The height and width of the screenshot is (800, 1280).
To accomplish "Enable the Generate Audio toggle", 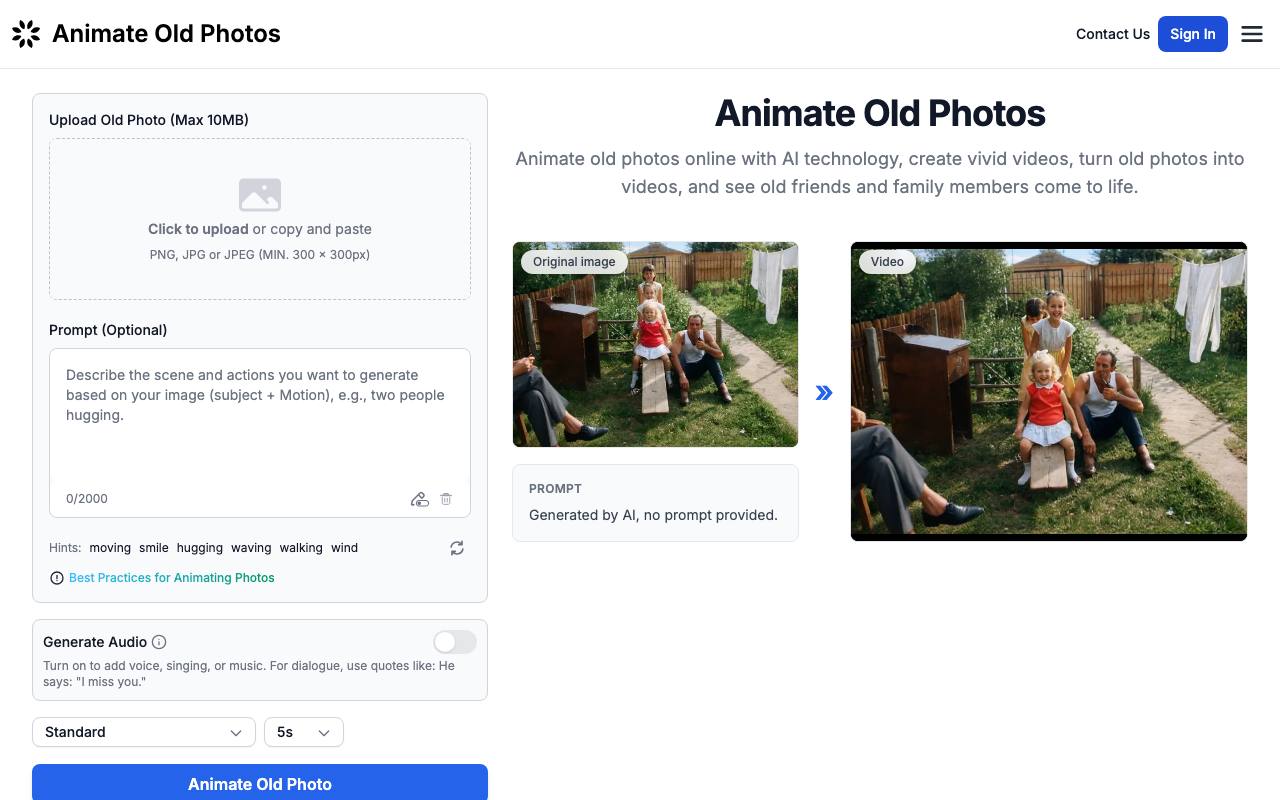I will click(x=455, y=642).
